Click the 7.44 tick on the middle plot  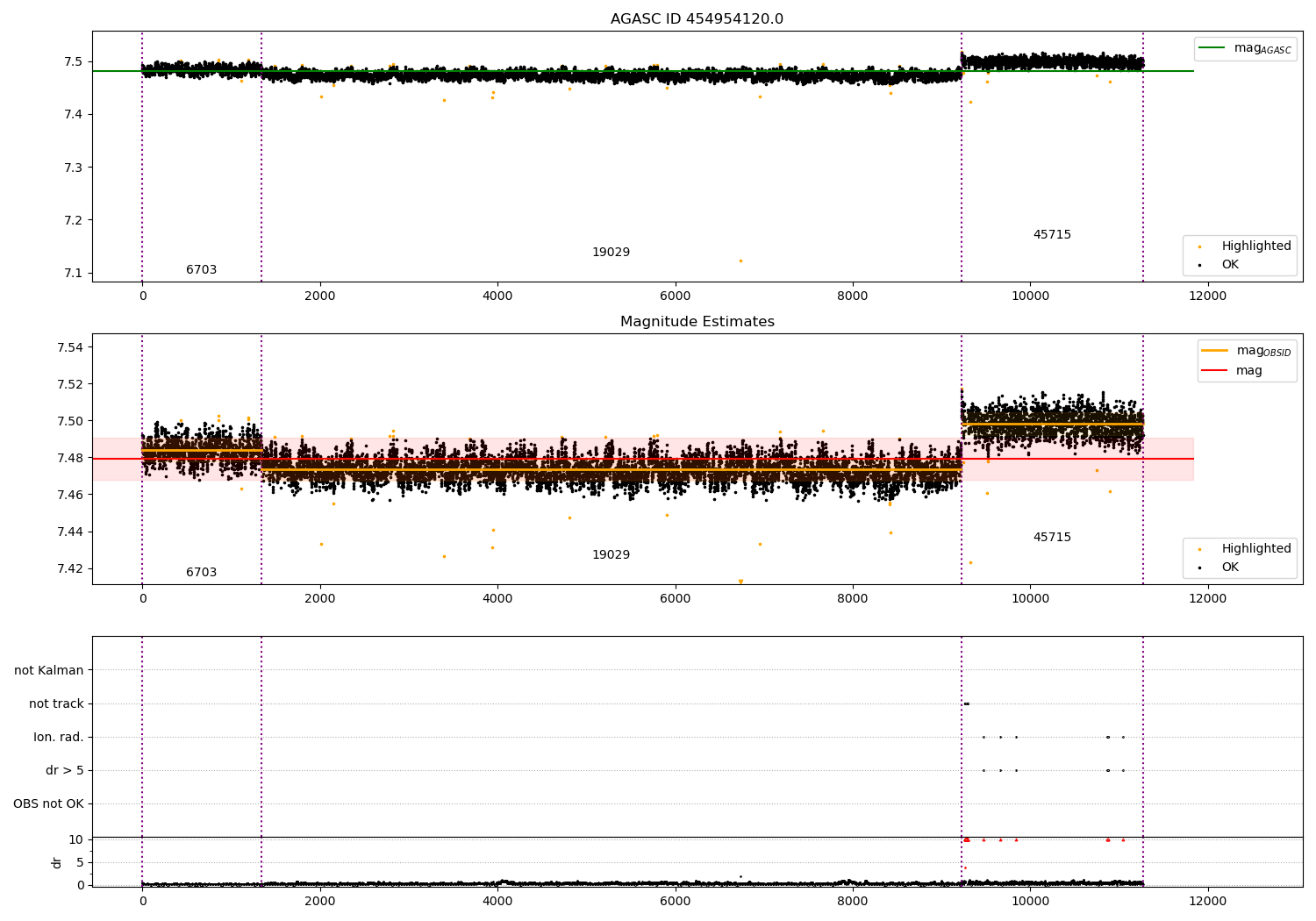(69, 532)
